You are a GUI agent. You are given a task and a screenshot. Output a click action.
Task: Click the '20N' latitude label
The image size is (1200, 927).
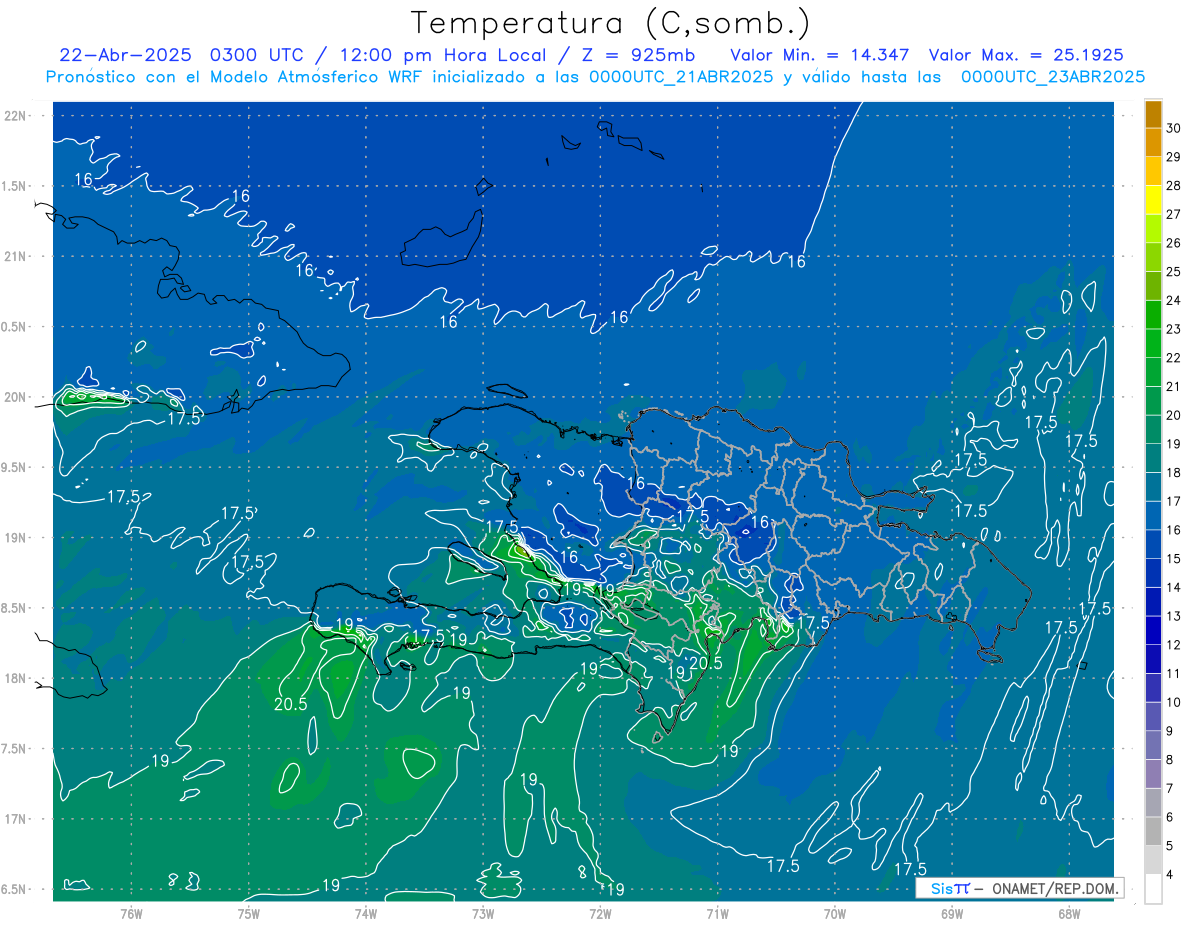pos(17,397)
